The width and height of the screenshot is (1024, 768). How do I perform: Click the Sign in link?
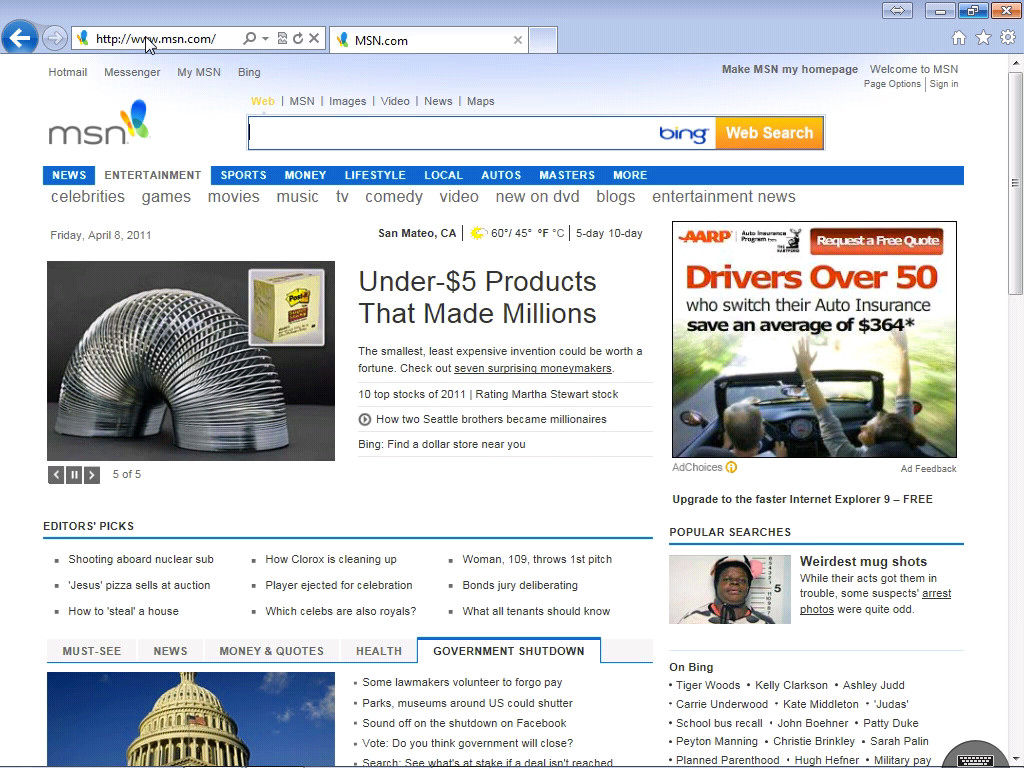944,84
